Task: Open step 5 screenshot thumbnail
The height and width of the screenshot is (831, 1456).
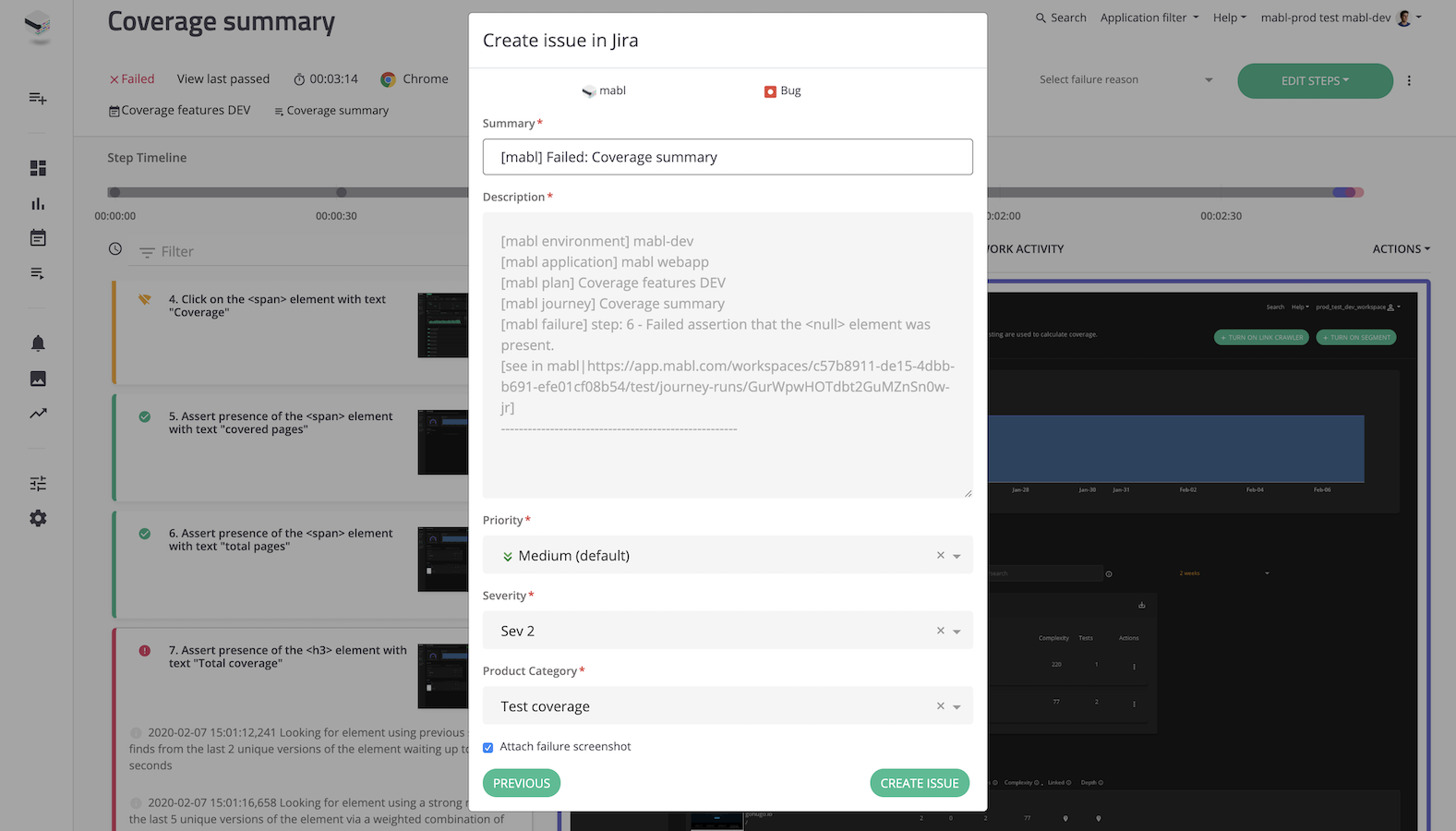Action: click(x=443, y=442)
